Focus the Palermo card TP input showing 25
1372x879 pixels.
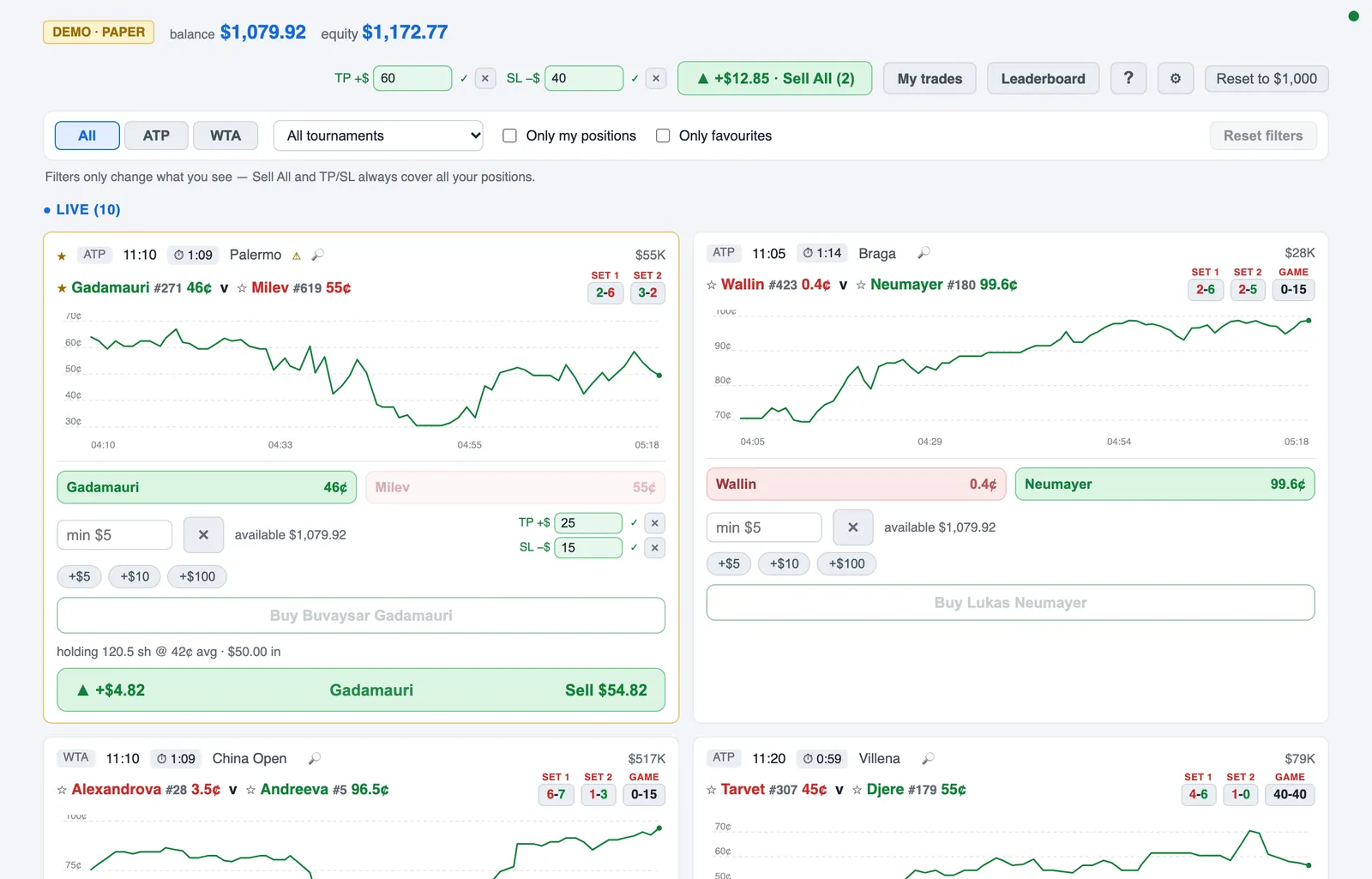pos(588,523)
